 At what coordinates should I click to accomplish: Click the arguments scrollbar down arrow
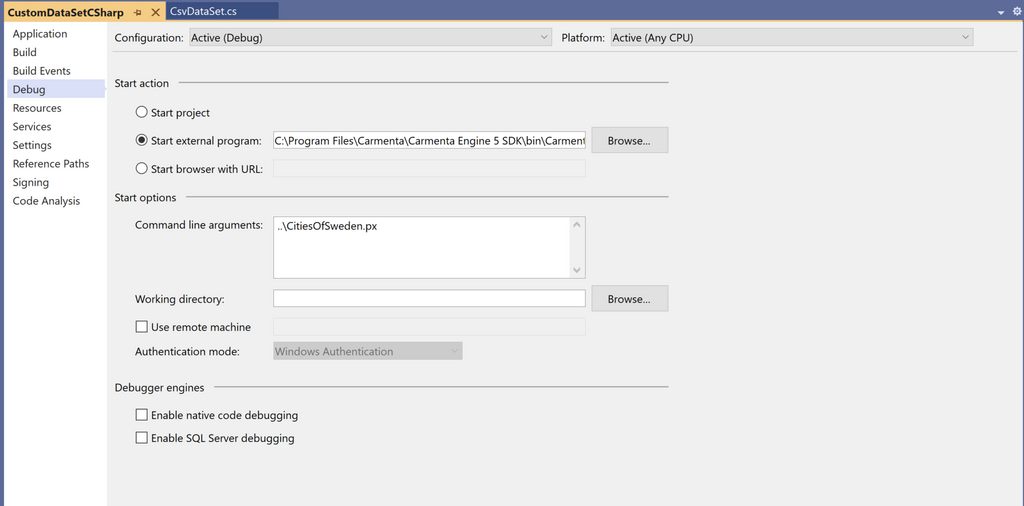point(577,270)
